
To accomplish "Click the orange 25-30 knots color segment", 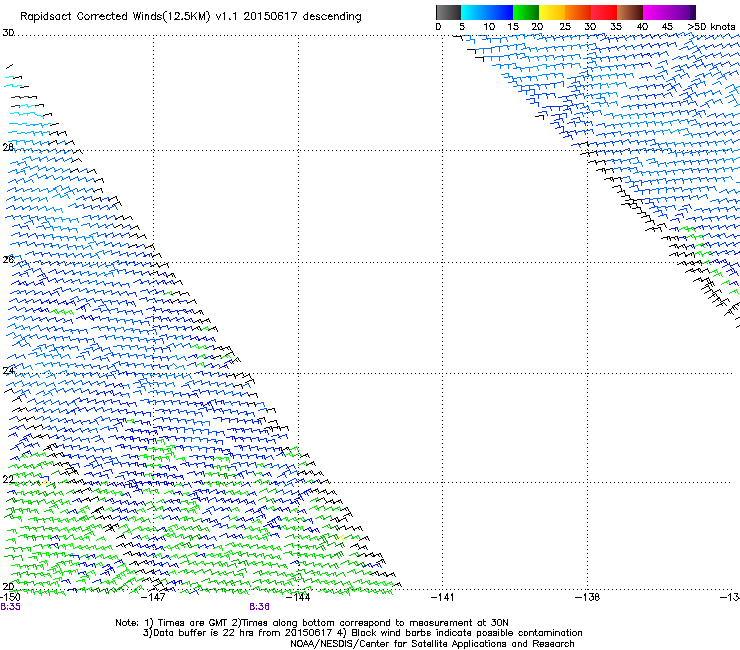I will [578, 12].
